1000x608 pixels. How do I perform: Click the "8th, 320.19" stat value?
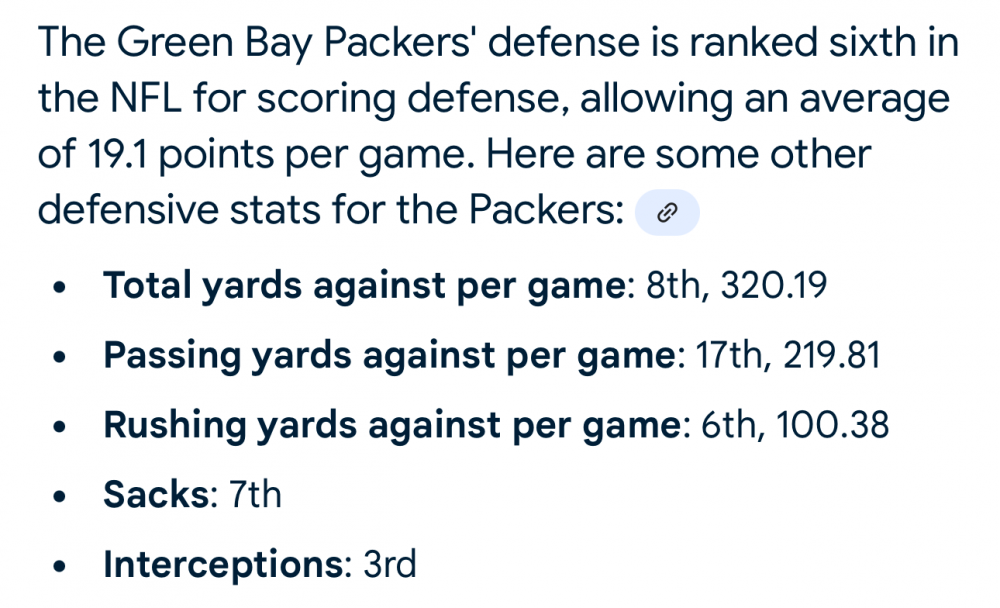coord(737,287)
